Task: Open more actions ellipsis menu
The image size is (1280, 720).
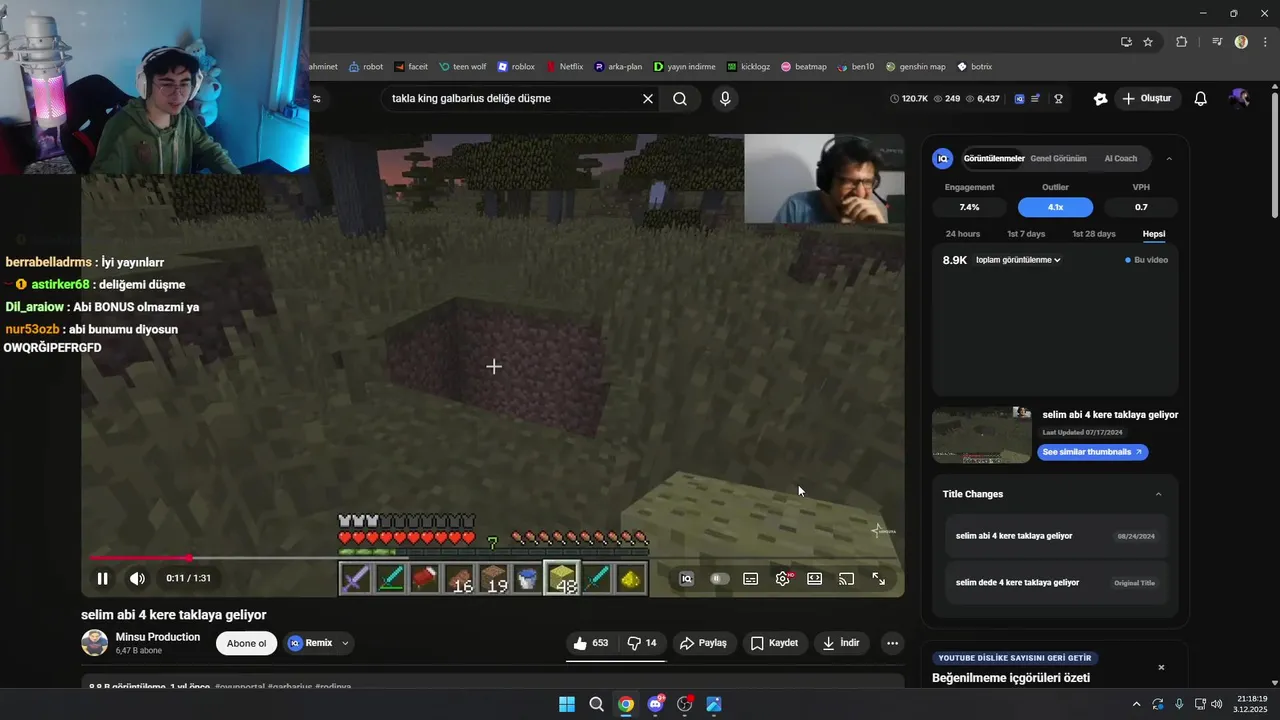Action: coord(893,643)
